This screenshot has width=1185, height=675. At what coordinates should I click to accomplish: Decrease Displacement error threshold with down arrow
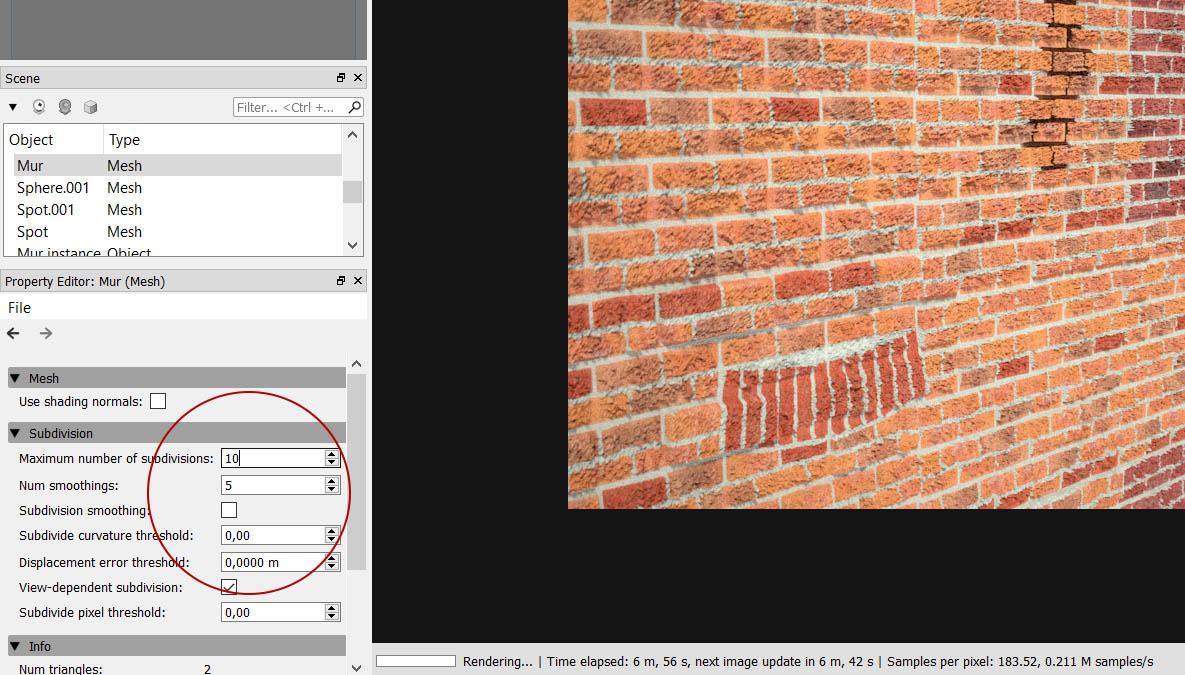pyautogui.click(x=332, y=567)
